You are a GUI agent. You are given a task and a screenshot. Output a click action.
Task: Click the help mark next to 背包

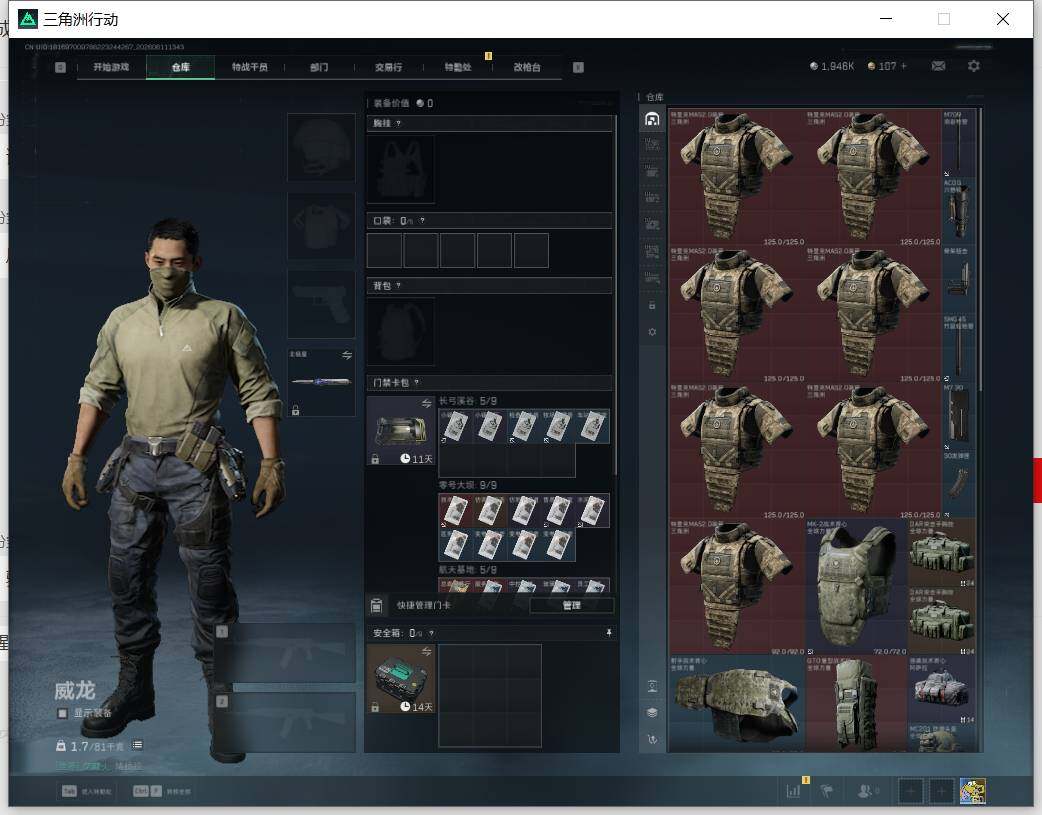[398, 286]
